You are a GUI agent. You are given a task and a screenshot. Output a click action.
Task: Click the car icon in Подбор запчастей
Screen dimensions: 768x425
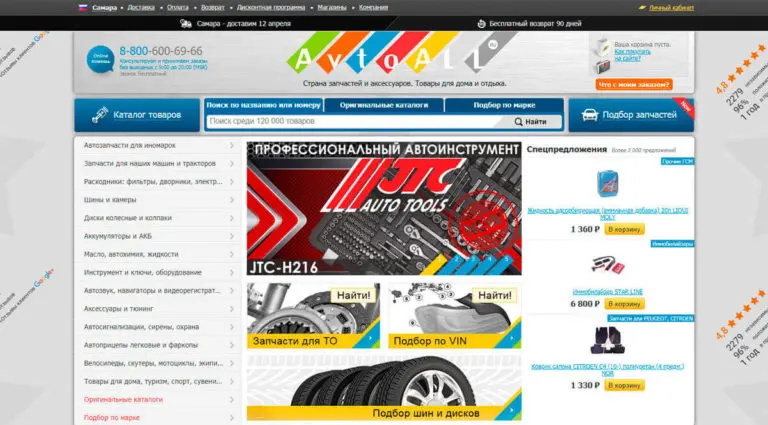590,115
